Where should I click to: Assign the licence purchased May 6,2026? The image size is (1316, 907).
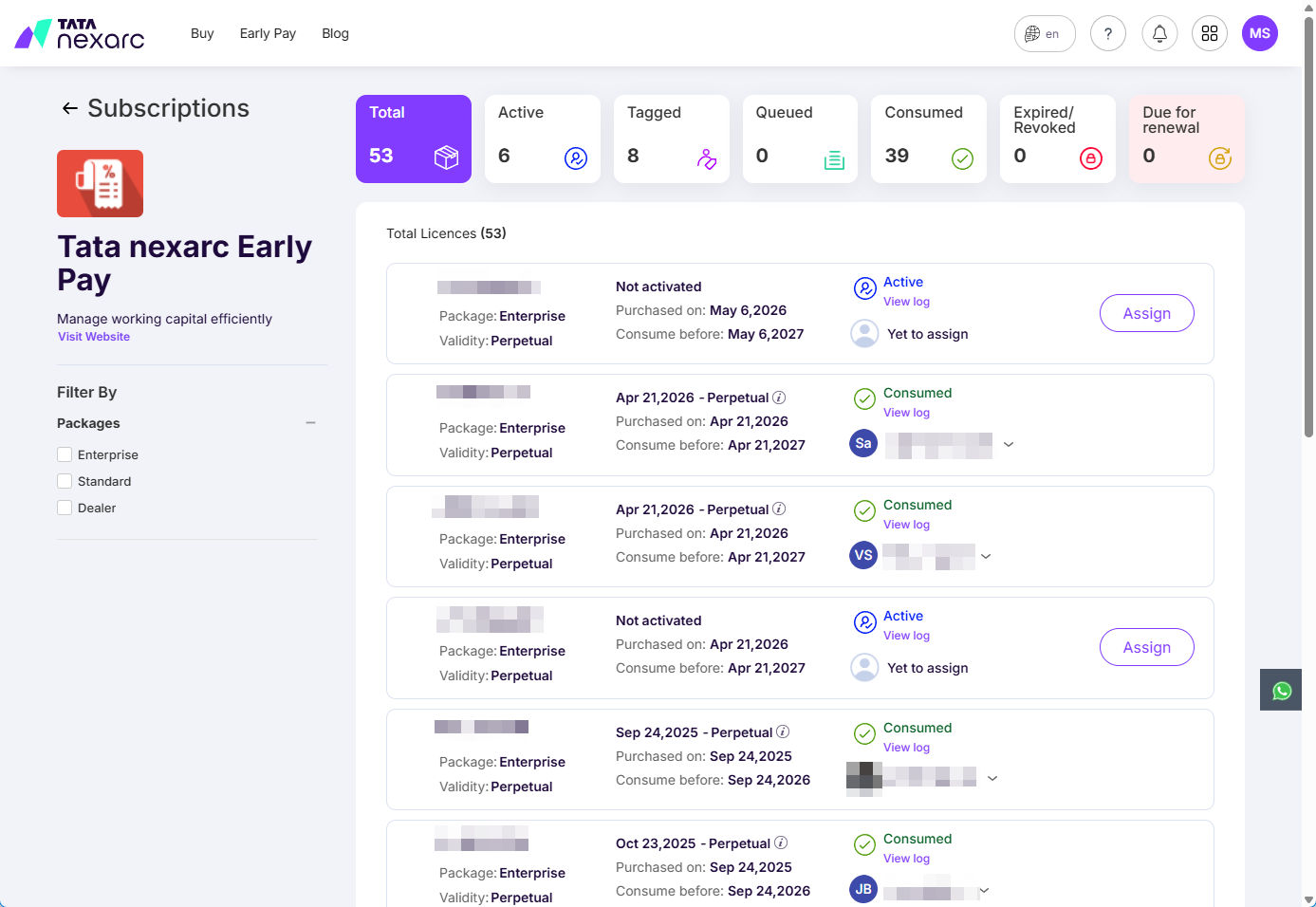1147,313
